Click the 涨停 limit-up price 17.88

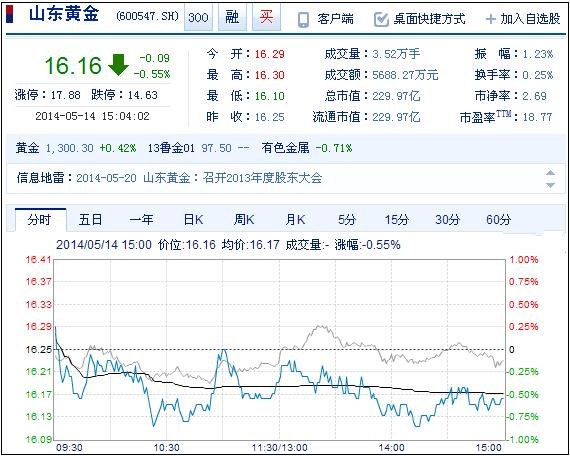pos(65,96)
